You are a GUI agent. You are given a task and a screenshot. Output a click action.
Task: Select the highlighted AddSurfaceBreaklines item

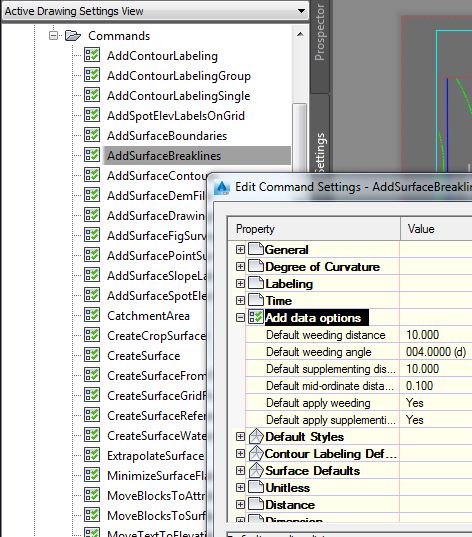click(197, 155)
